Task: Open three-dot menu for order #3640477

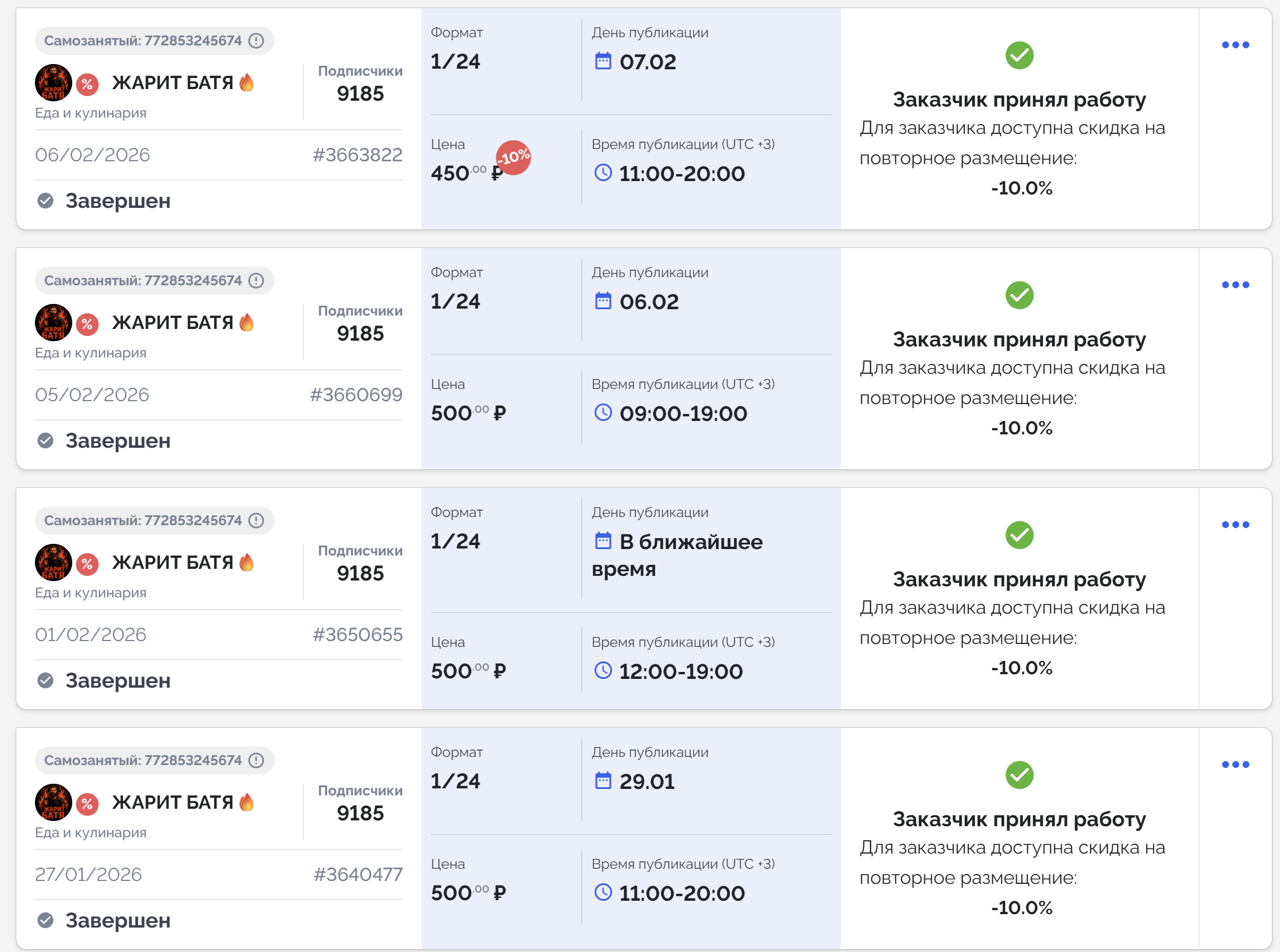Action: tap(1235, 765)
